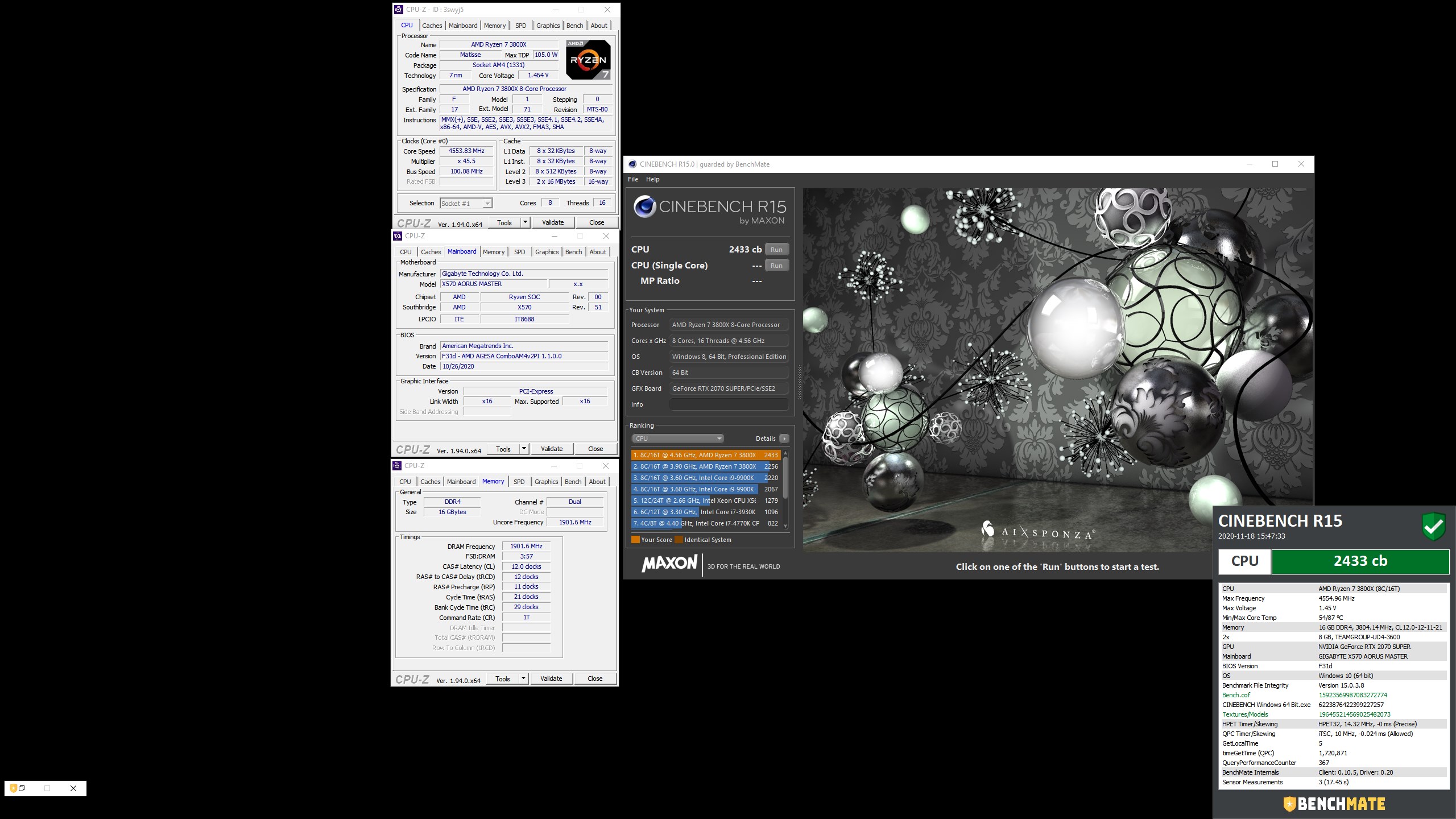Viewport: 1456px width, 819px height.
Task: Click the GFX Board GeForce RTX 2070 SUPER field
Action: pyautogui.click(x=729, y=388)
